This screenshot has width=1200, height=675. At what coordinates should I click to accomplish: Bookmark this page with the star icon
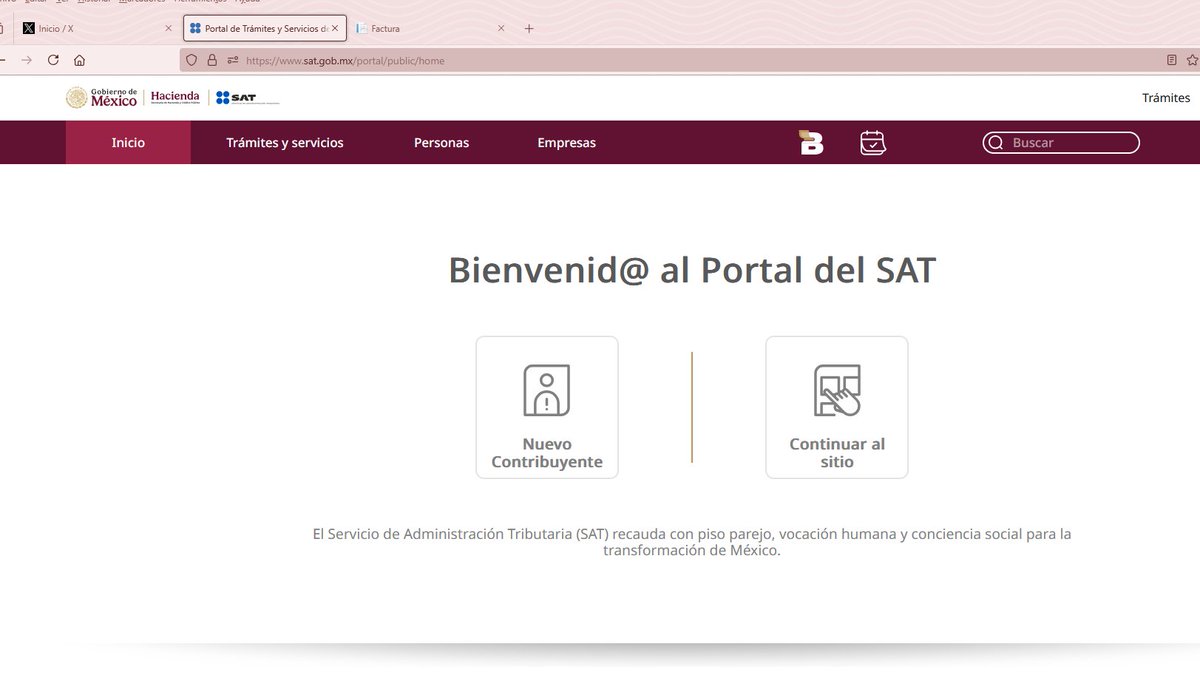[1192, 60]
